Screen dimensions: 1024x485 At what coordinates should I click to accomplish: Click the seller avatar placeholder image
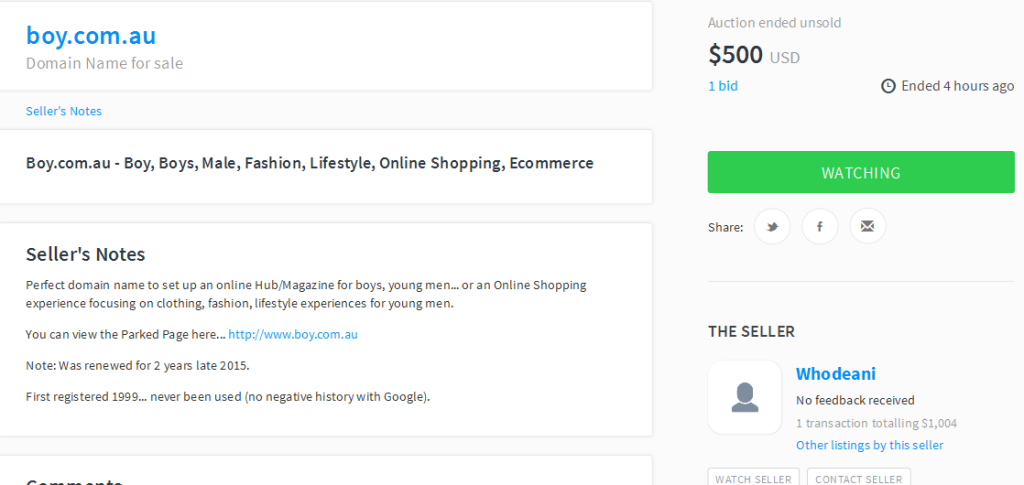coord(744,397)
